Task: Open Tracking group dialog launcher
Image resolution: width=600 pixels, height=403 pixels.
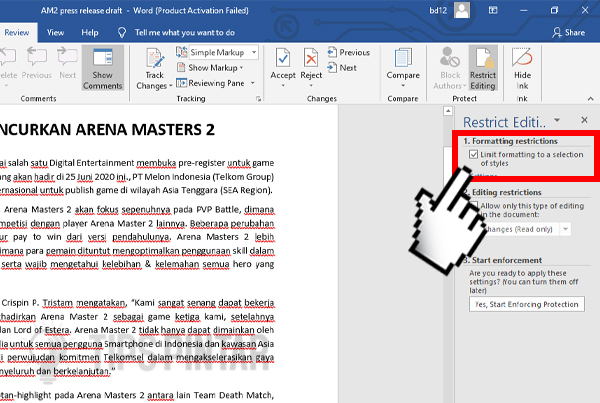Action: tap(259, 99)
